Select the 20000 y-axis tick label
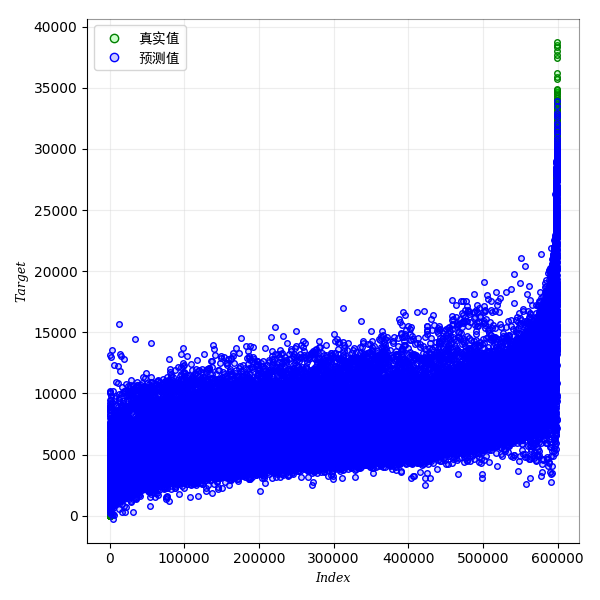 coord(57,271)
